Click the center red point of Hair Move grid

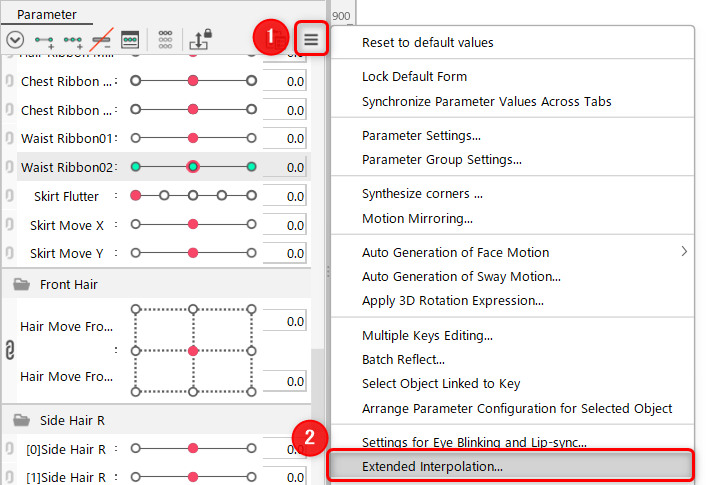[x=193, y=351]
